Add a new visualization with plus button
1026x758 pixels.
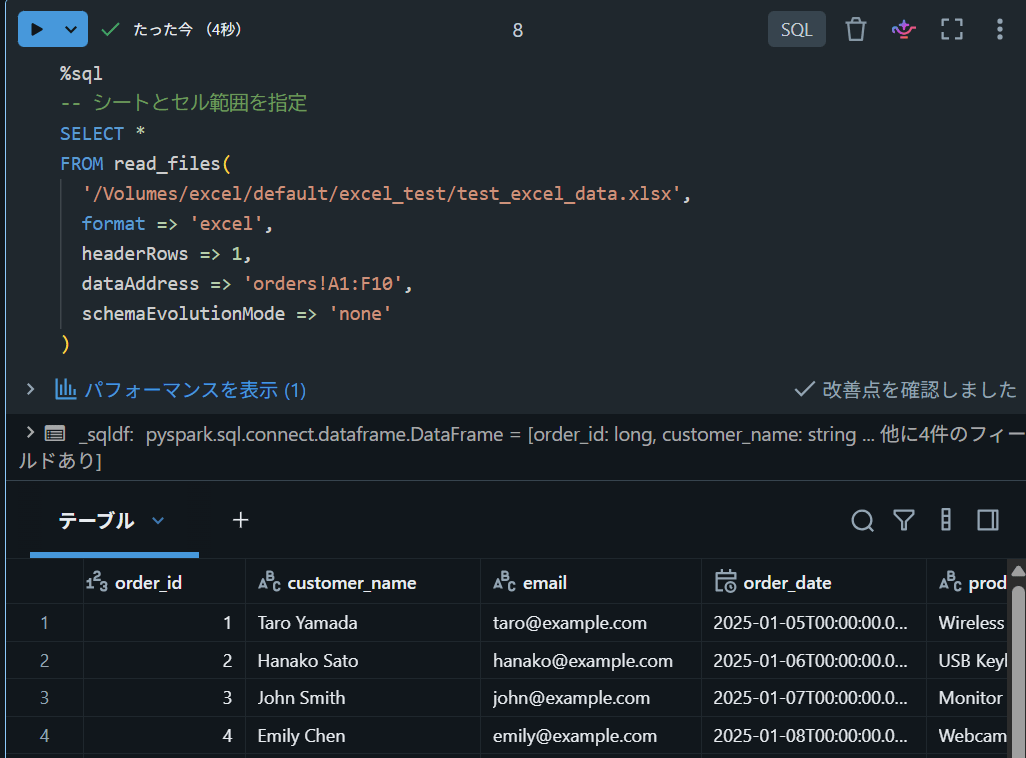240,520
